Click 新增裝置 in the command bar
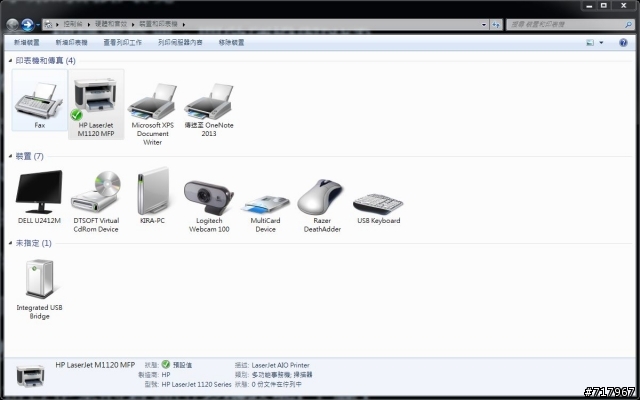 [x=27, y=42]
